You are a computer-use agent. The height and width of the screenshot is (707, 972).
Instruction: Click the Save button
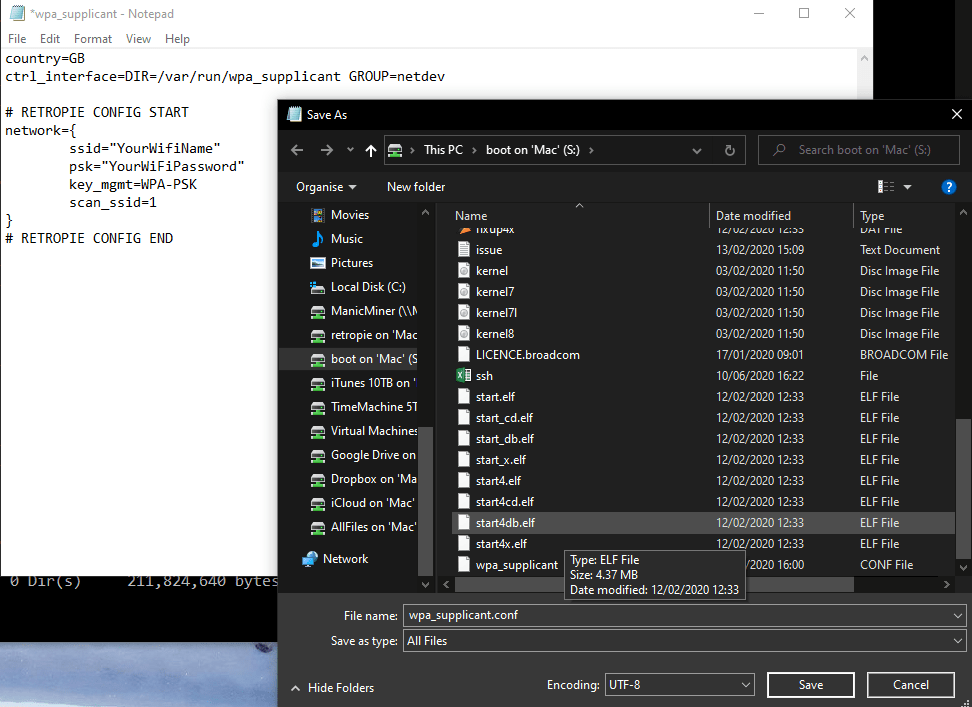click(810, 685)
